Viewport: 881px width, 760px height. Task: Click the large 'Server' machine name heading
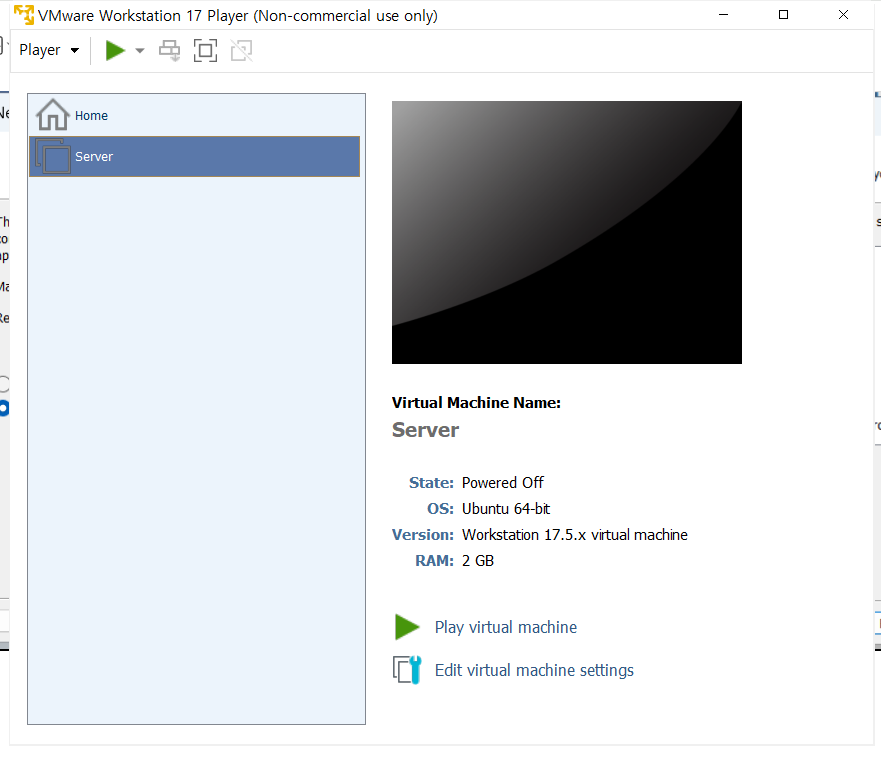pos(425,430)
